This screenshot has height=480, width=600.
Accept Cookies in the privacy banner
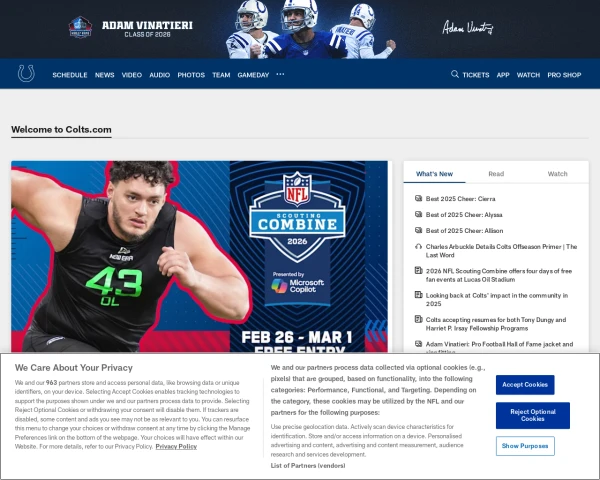pyautogui.click(x=525, y=385)
